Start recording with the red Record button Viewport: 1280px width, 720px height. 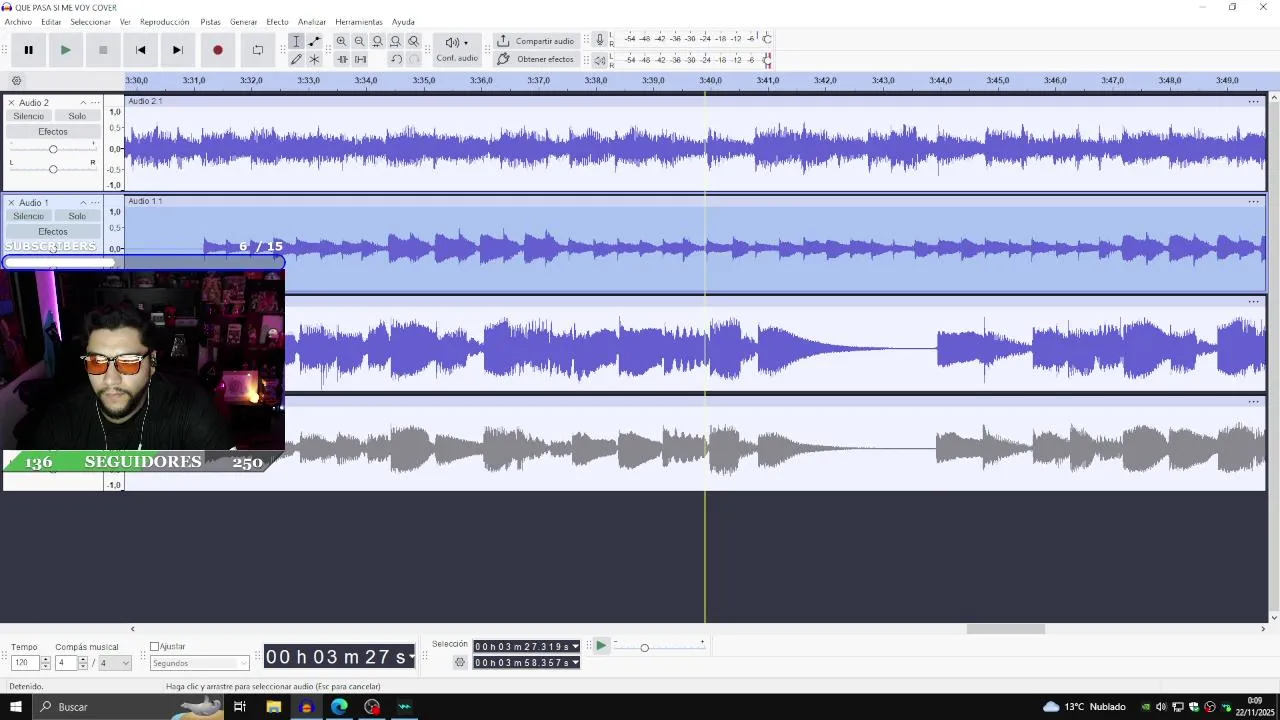pos(217,50)
